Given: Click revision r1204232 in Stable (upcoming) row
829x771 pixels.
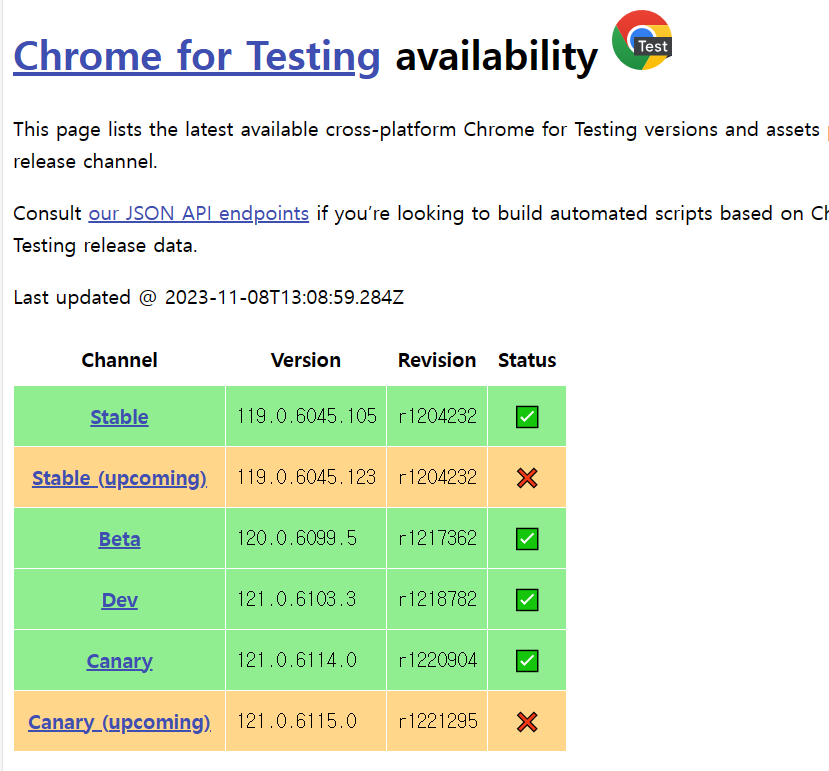Looking at the screenshot, I should click(438, 477).
